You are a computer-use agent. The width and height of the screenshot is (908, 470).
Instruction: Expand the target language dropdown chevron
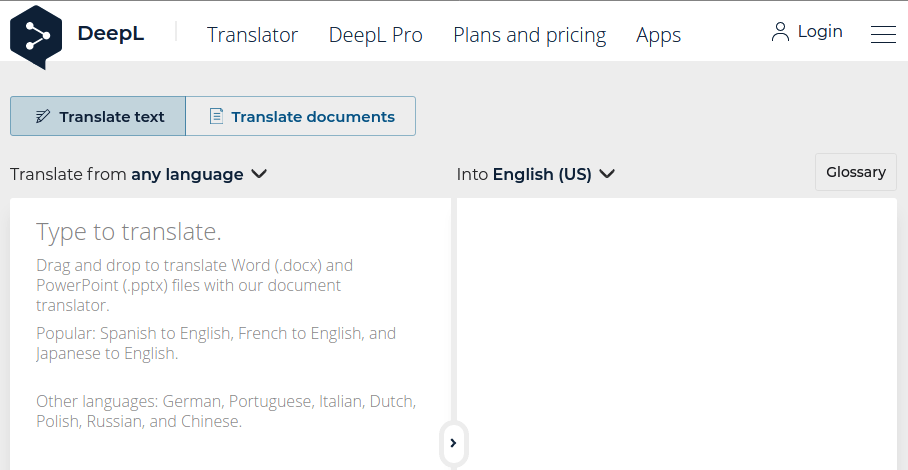coord(607,174)
